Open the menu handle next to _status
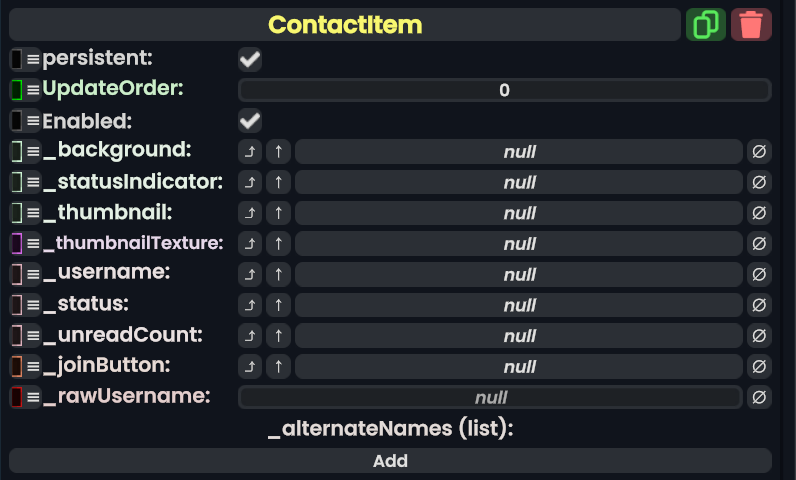This screenshot has width=796, height=480. pos(33,305)
